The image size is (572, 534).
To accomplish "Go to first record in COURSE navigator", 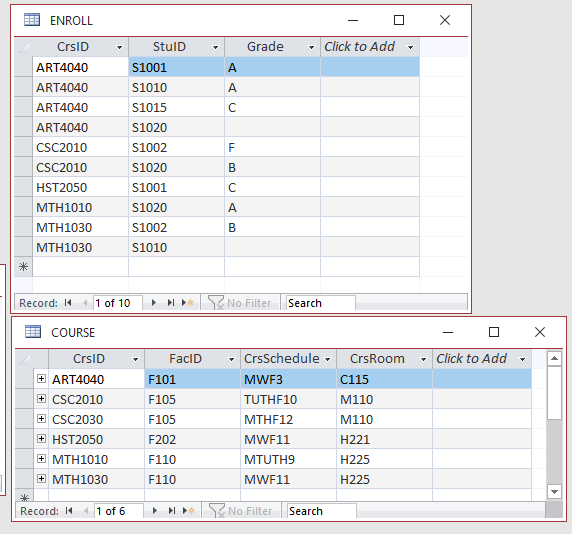I will (69, 511).
